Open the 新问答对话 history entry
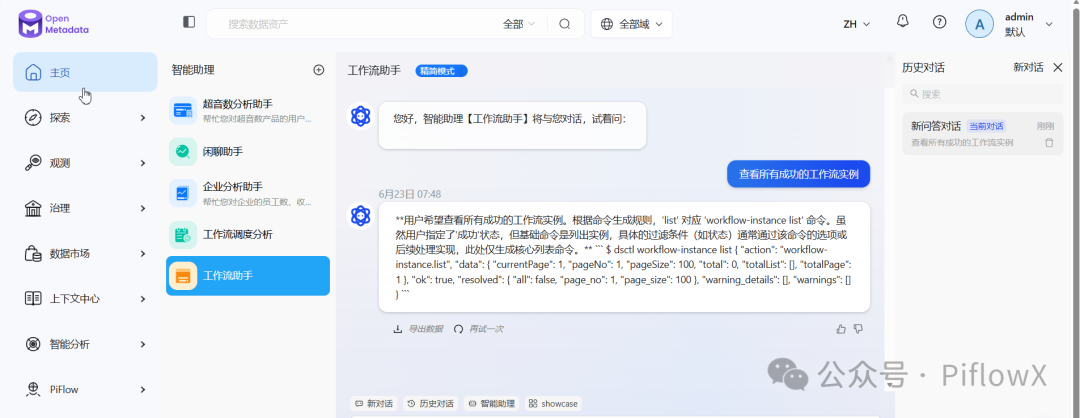1080x418 pixels. point(983,134)
